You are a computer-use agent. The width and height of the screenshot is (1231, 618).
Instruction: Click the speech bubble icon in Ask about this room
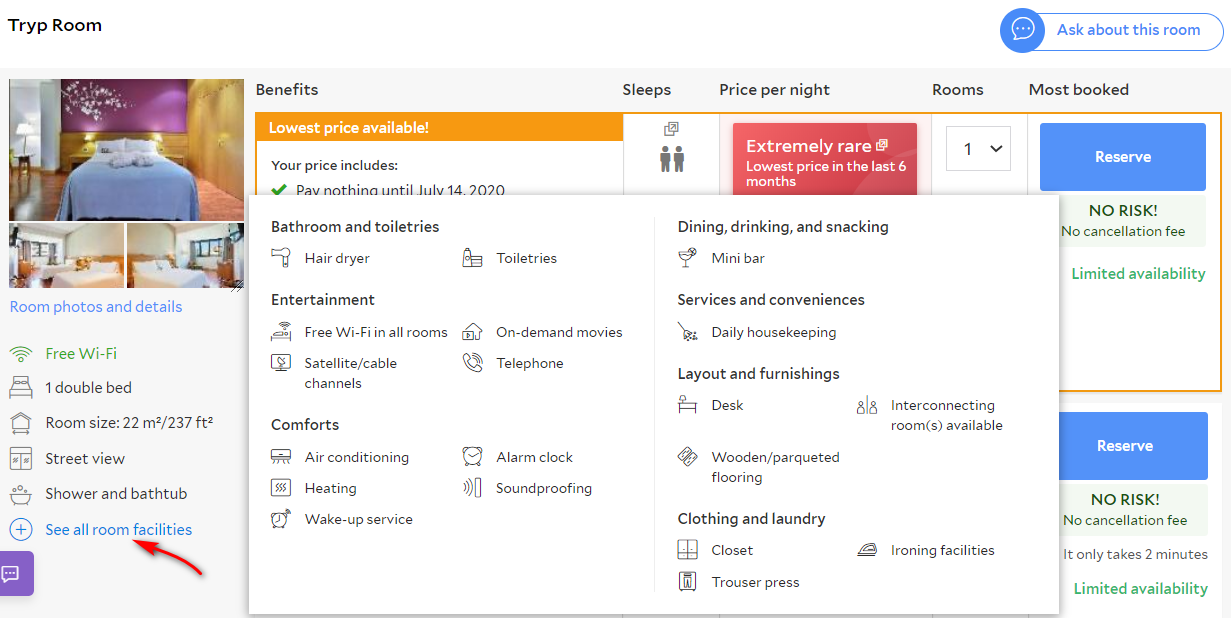pos(1022,30)
